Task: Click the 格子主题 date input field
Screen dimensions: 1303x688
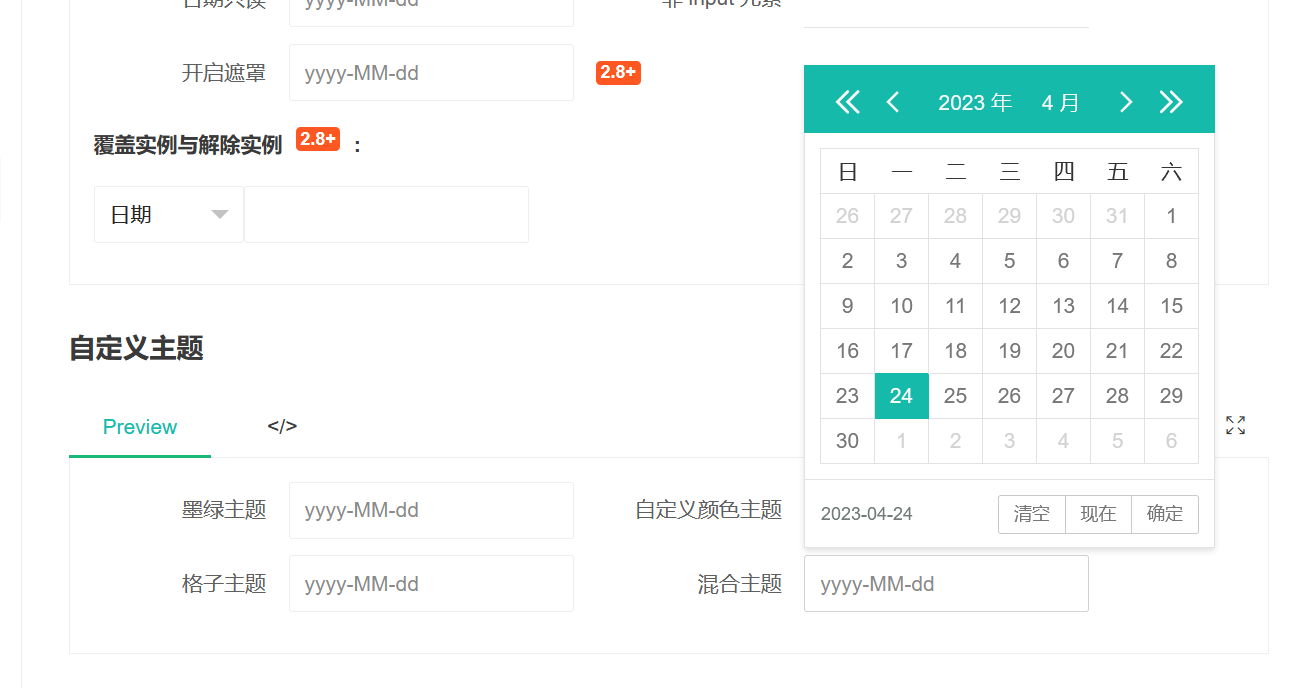Action: [x=431, y=583]
